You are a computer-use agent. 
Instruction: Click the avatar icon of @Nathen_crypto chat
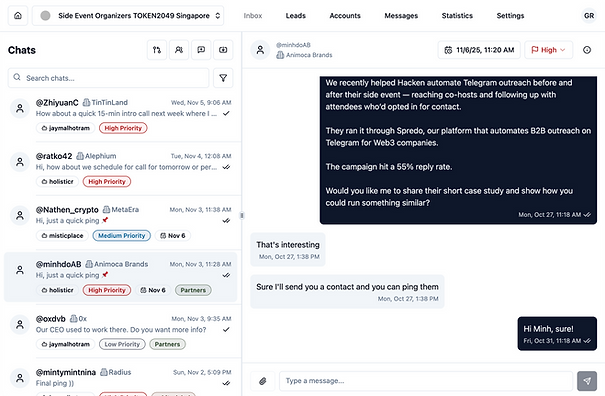[20, 215]
